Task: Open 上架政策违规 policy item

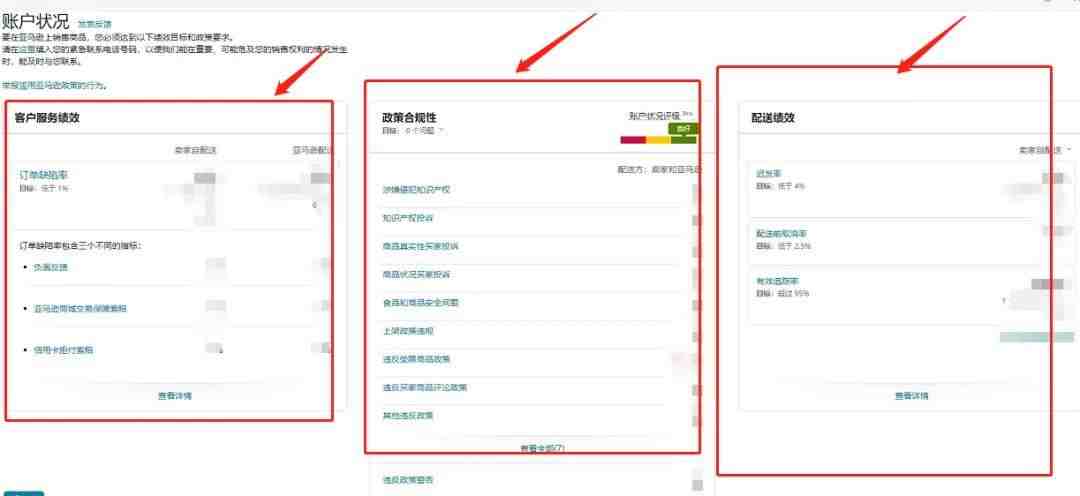Action: 408,331
